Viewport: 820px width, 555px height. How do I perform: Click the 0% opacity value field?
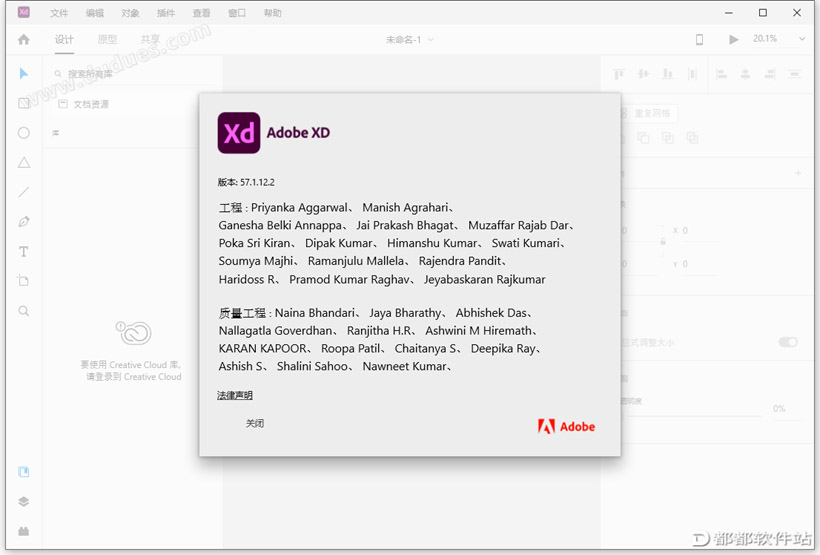(779, 409)
